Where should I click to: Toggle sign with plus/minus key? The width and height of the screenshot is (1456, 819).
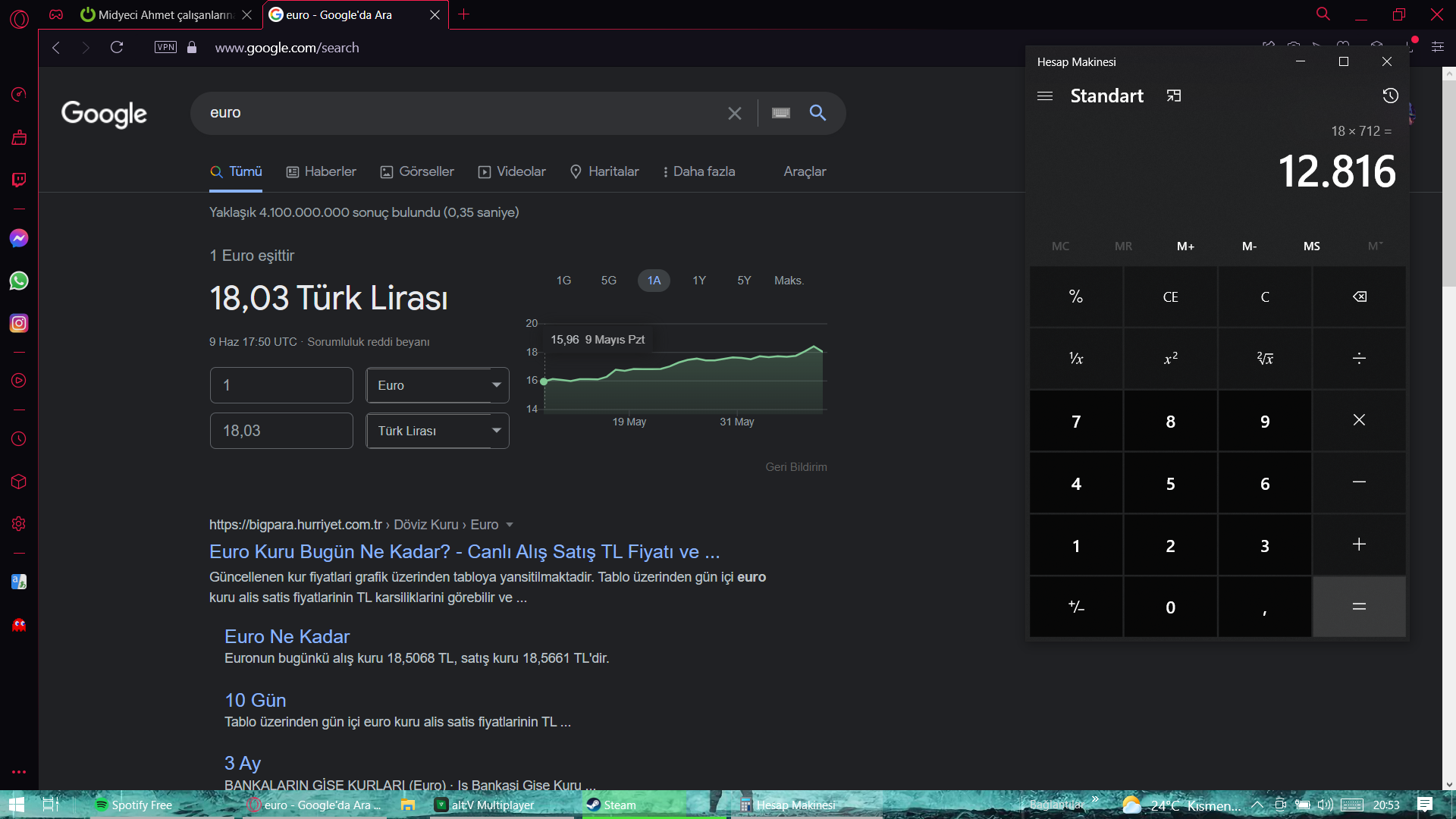pyautogui.click(x=1075, y=607)
